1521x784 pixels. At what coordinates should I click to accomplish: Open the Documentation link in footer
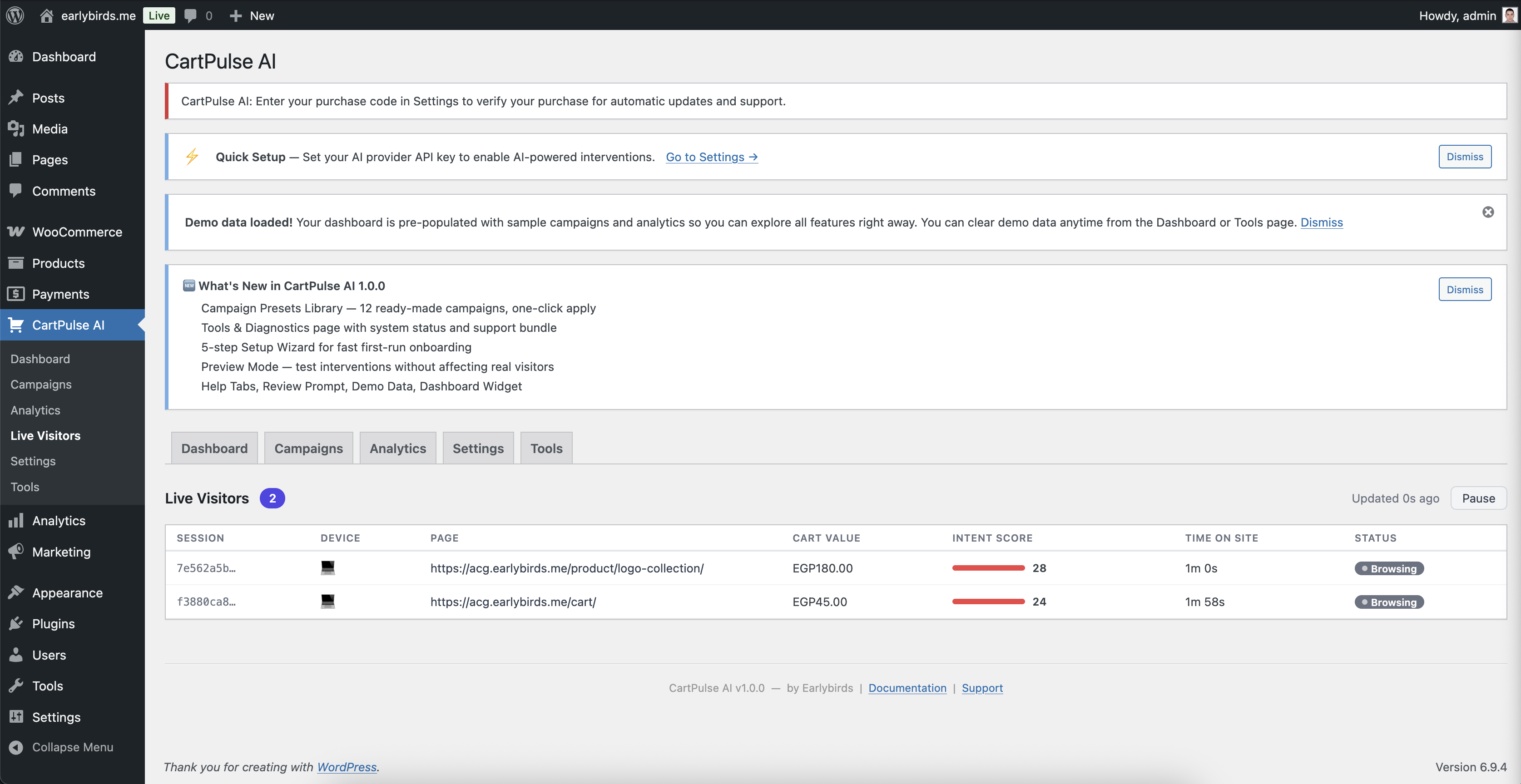[x=907, y=688]
